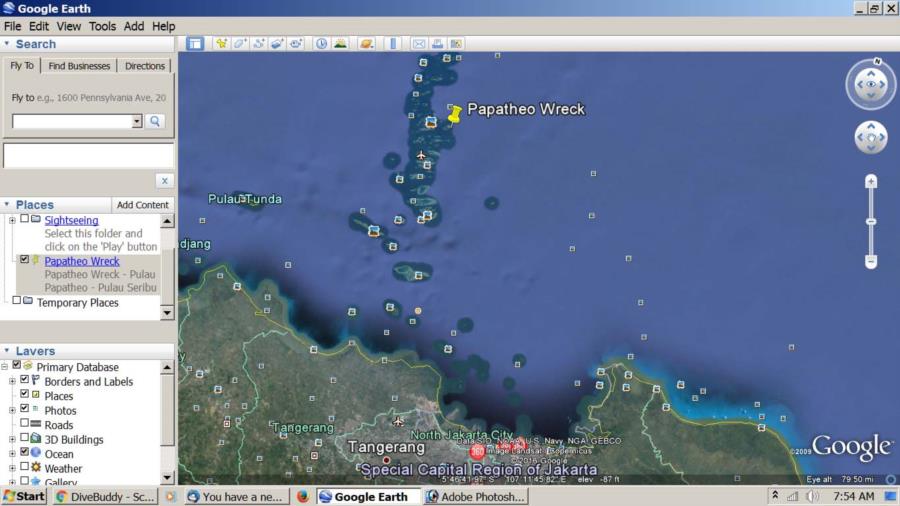The width and height of the screenshot is (900, 506).
Task: Open Firefox from the taskbar
Action: coord(302,496)
